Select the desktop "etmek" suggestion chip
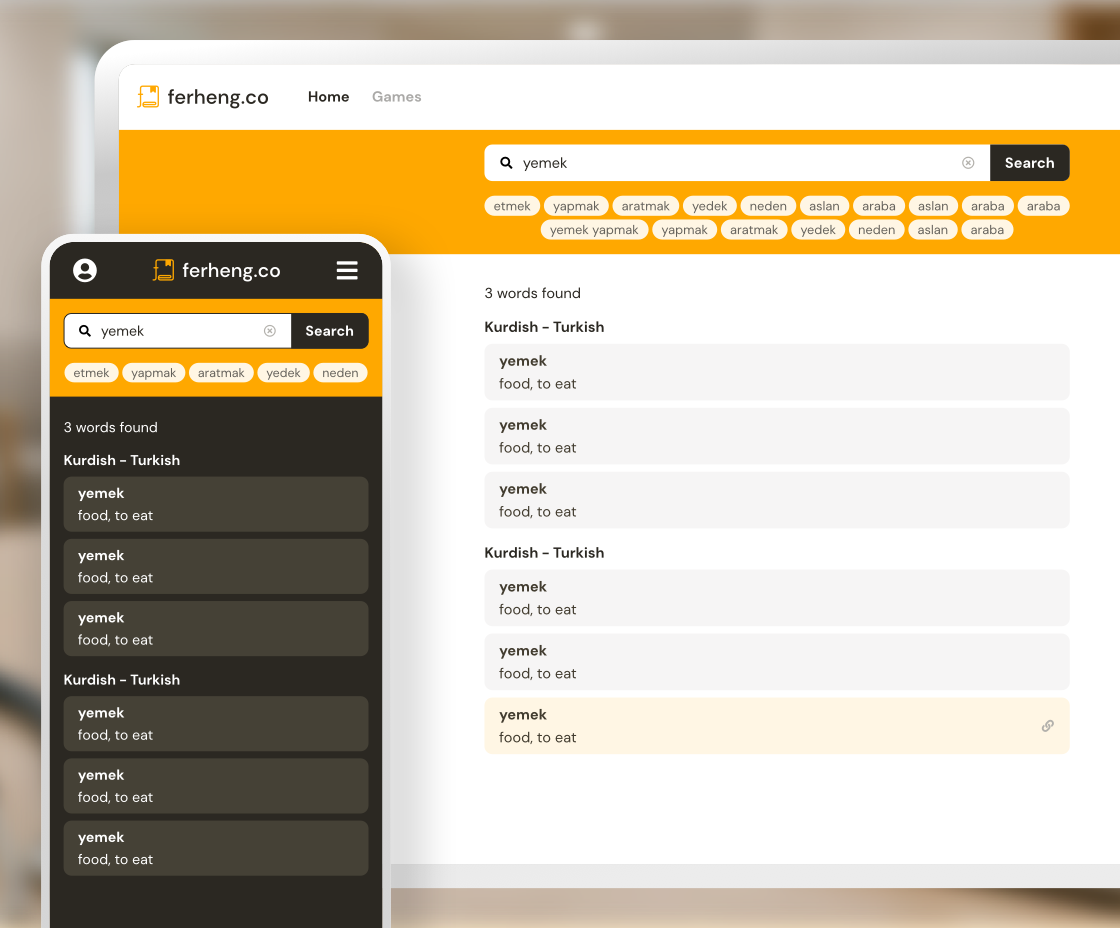This screenshot has width=1120, height=928. pyautogui.click(x=512, y=206)
